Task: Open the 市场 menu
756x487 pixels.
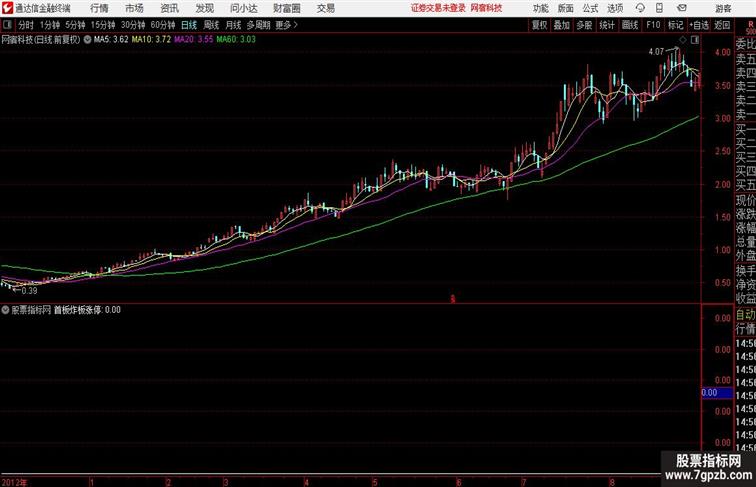Action: click(x=135, y=8)
